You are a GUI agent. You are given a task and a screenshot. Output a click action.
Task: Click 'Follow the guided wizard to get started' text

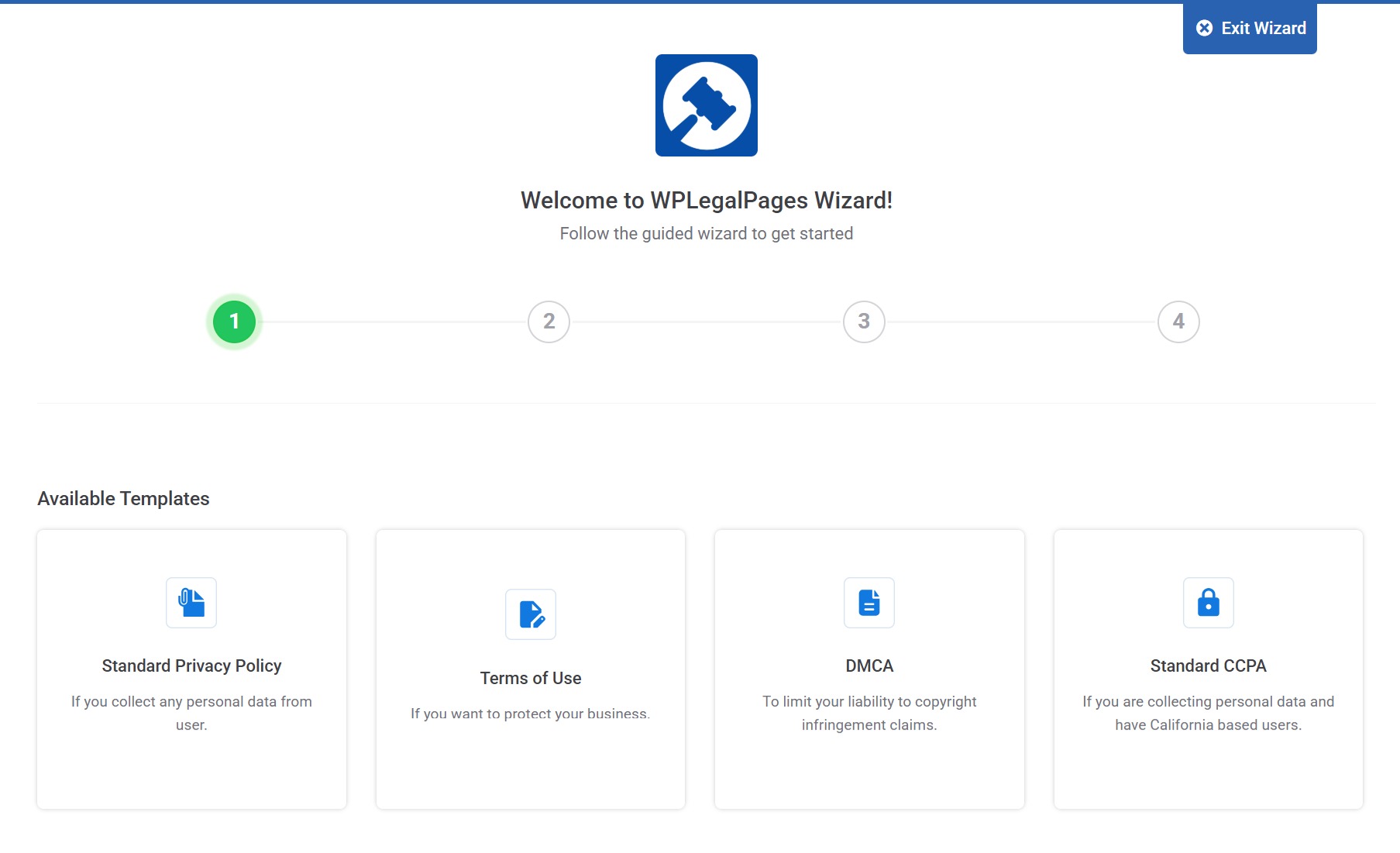coord(707,233)
